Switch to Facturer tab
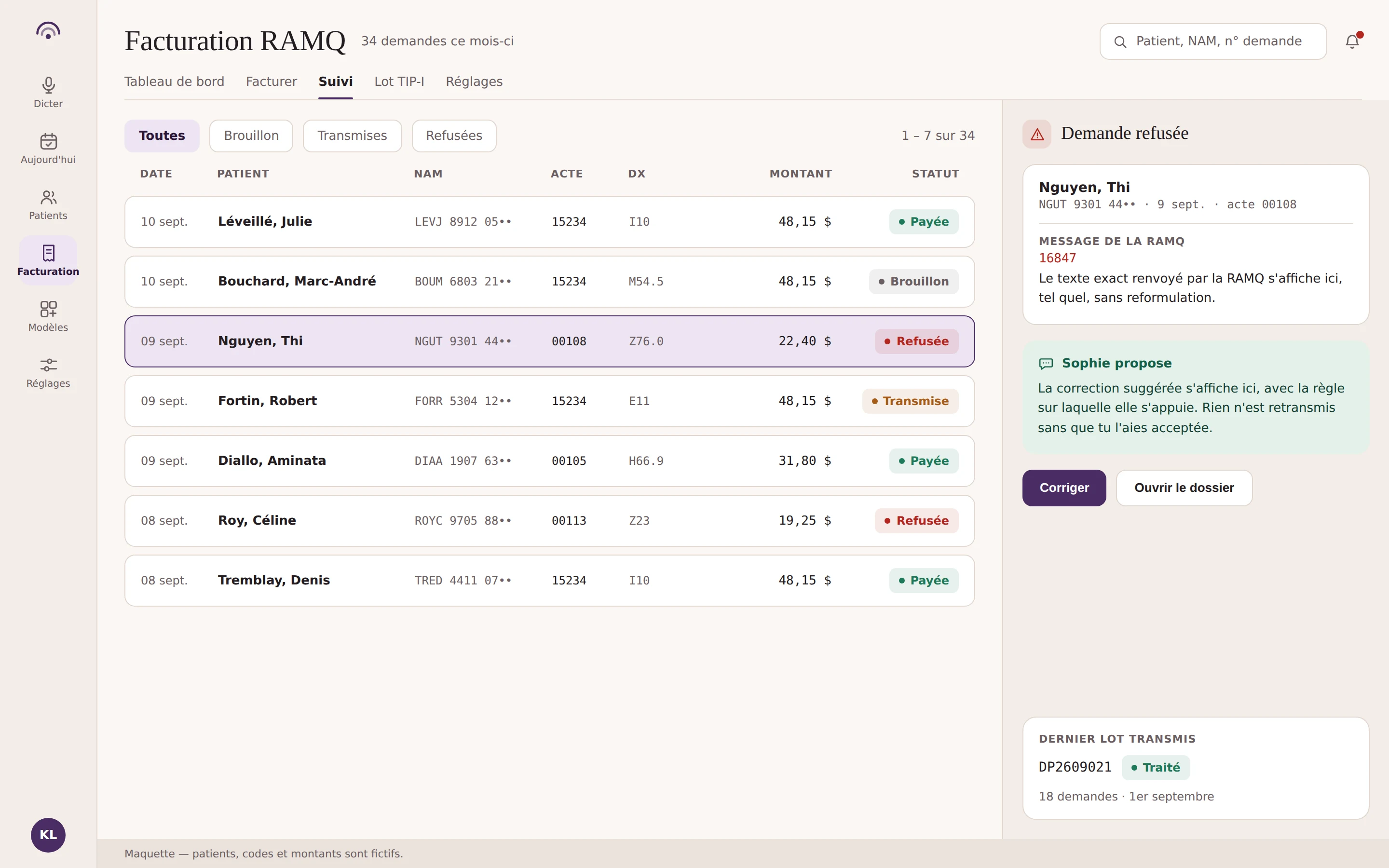 [272, 81]
